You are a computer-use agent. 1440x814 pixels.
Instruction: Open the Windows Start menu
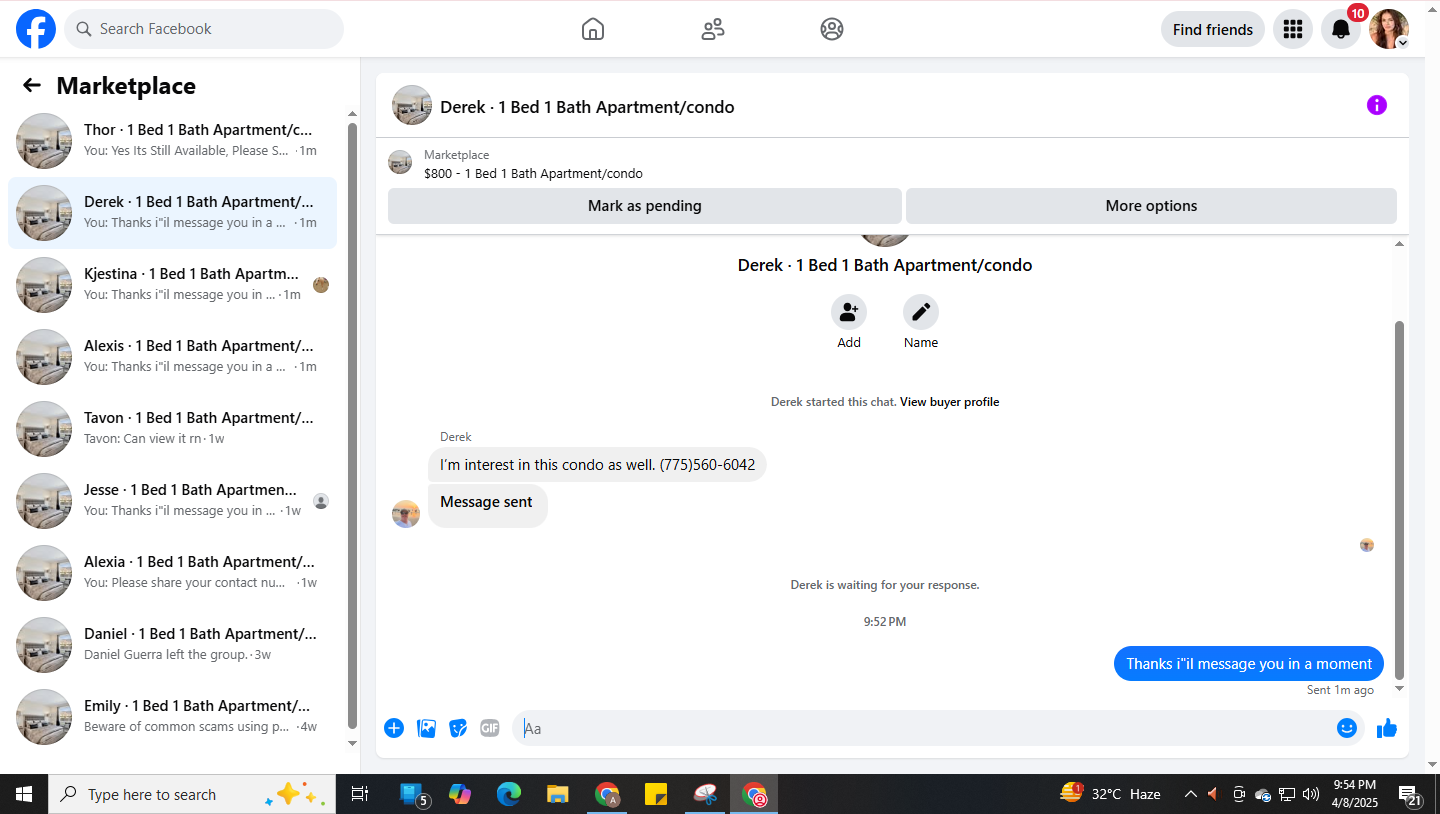[24, 794]
